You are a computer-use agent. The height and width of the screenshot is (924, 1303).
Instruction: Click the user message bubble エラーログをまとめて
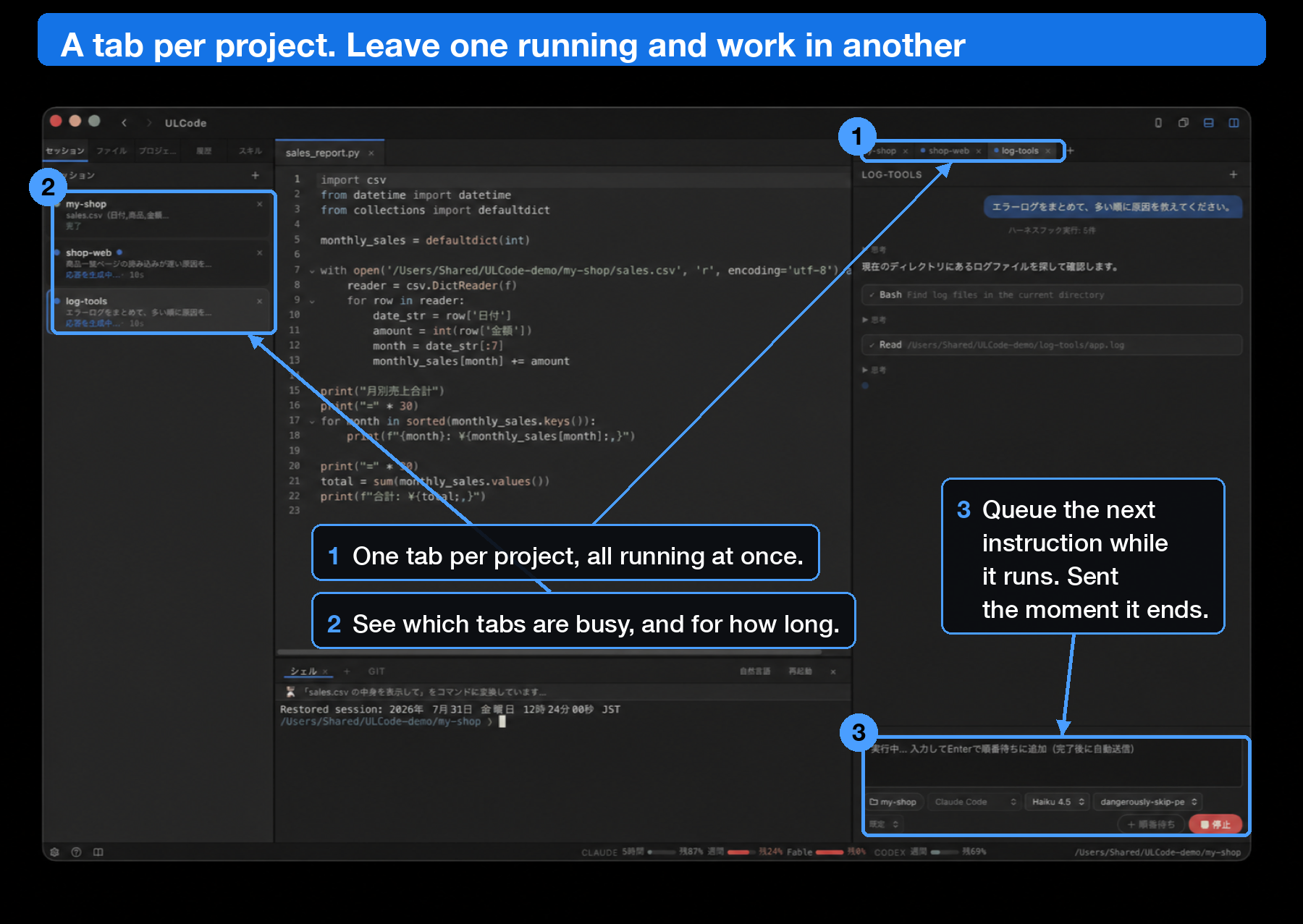coord(1113,207)
